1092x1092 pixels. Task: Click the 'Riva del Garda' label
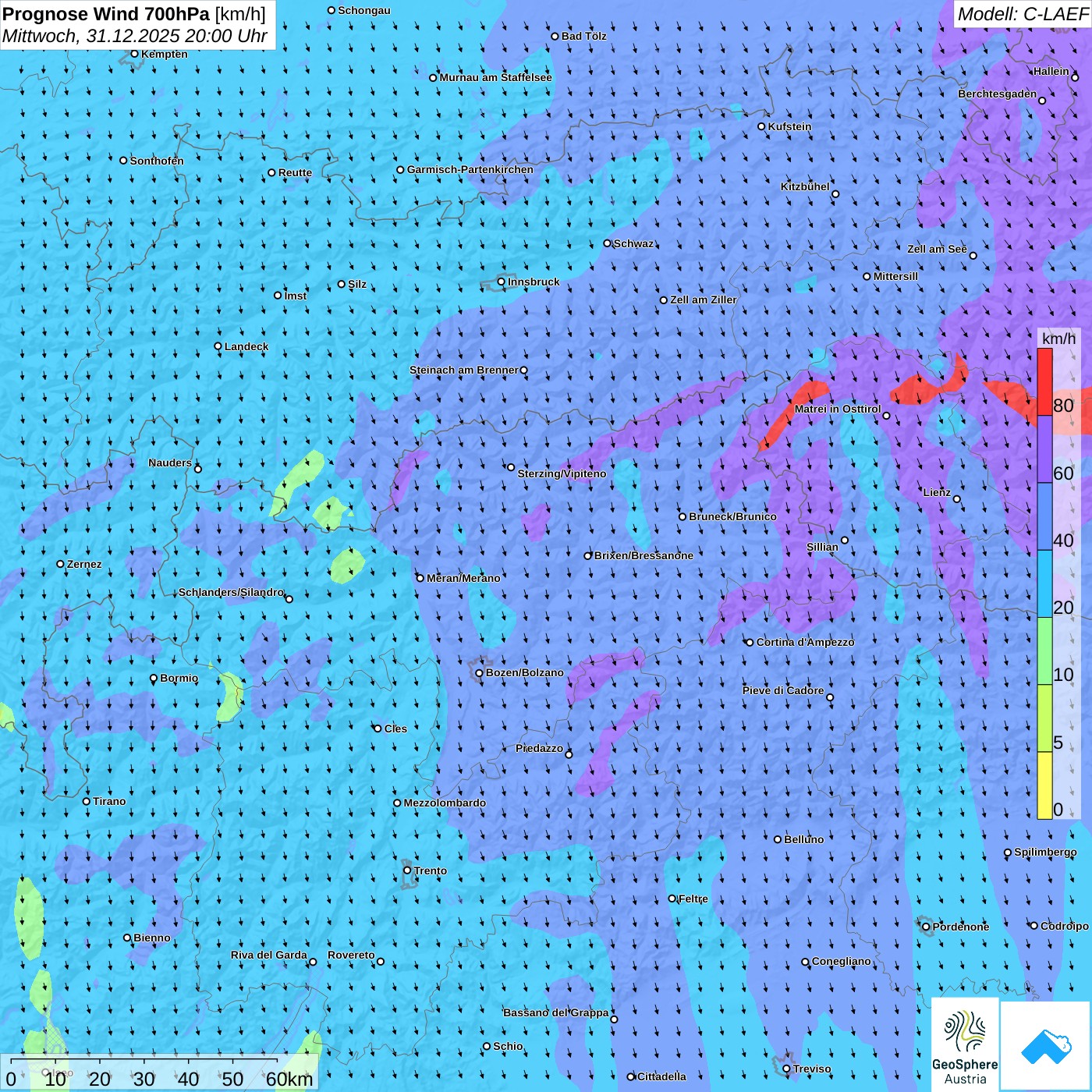[x=269, y=955]
